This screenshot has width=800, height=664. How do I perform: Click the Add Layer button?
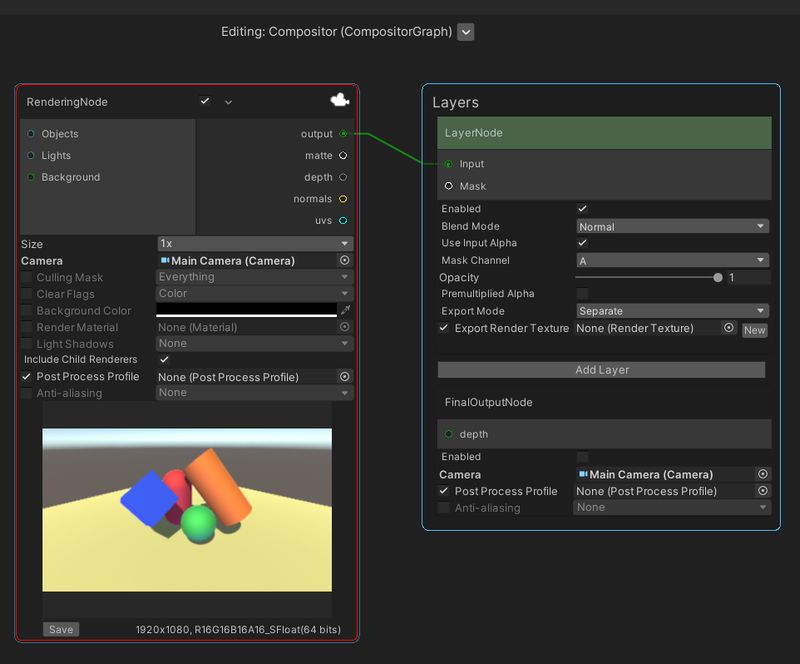point(601,371)
